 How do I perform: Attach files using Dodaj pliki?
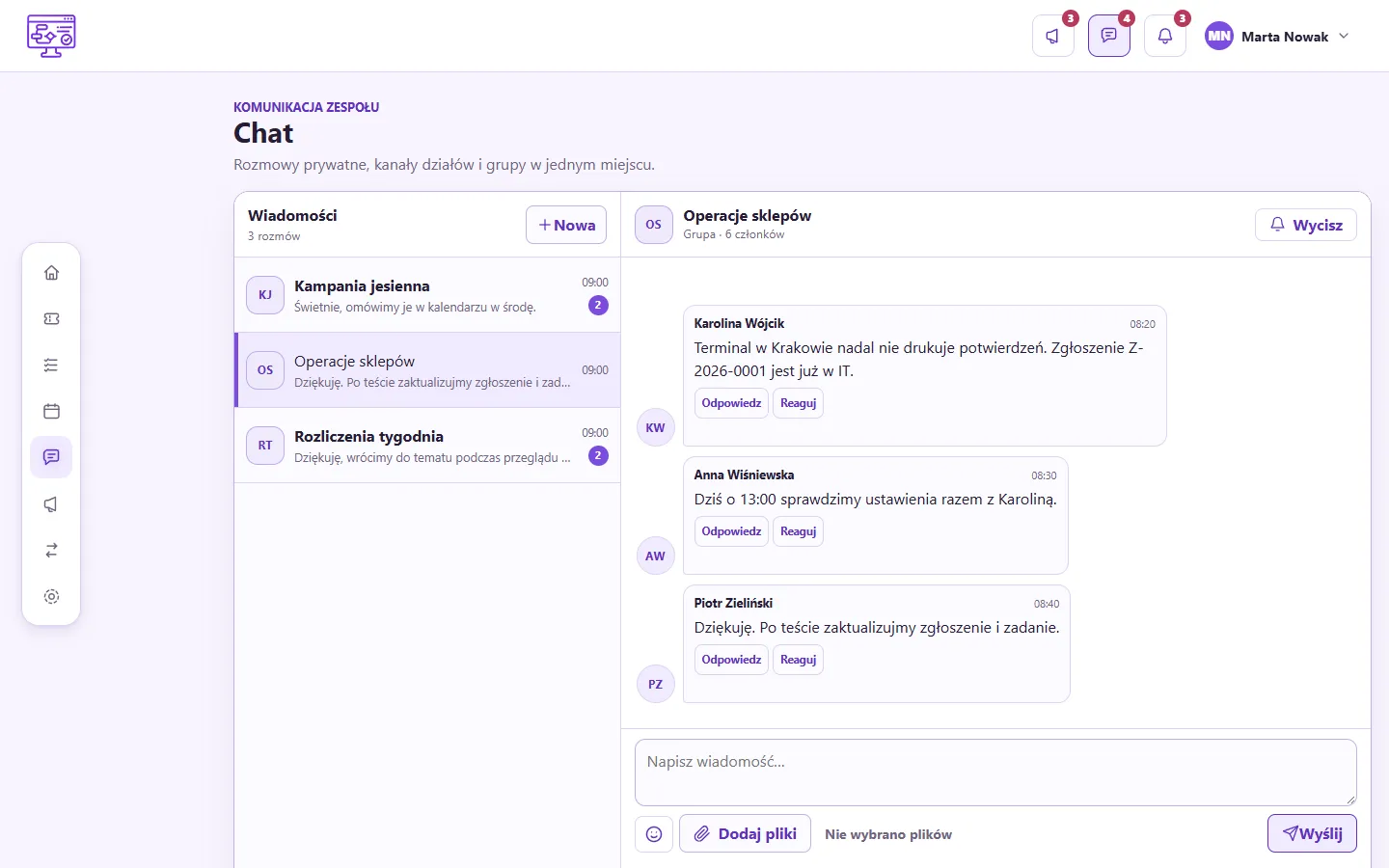pos(746,833)
